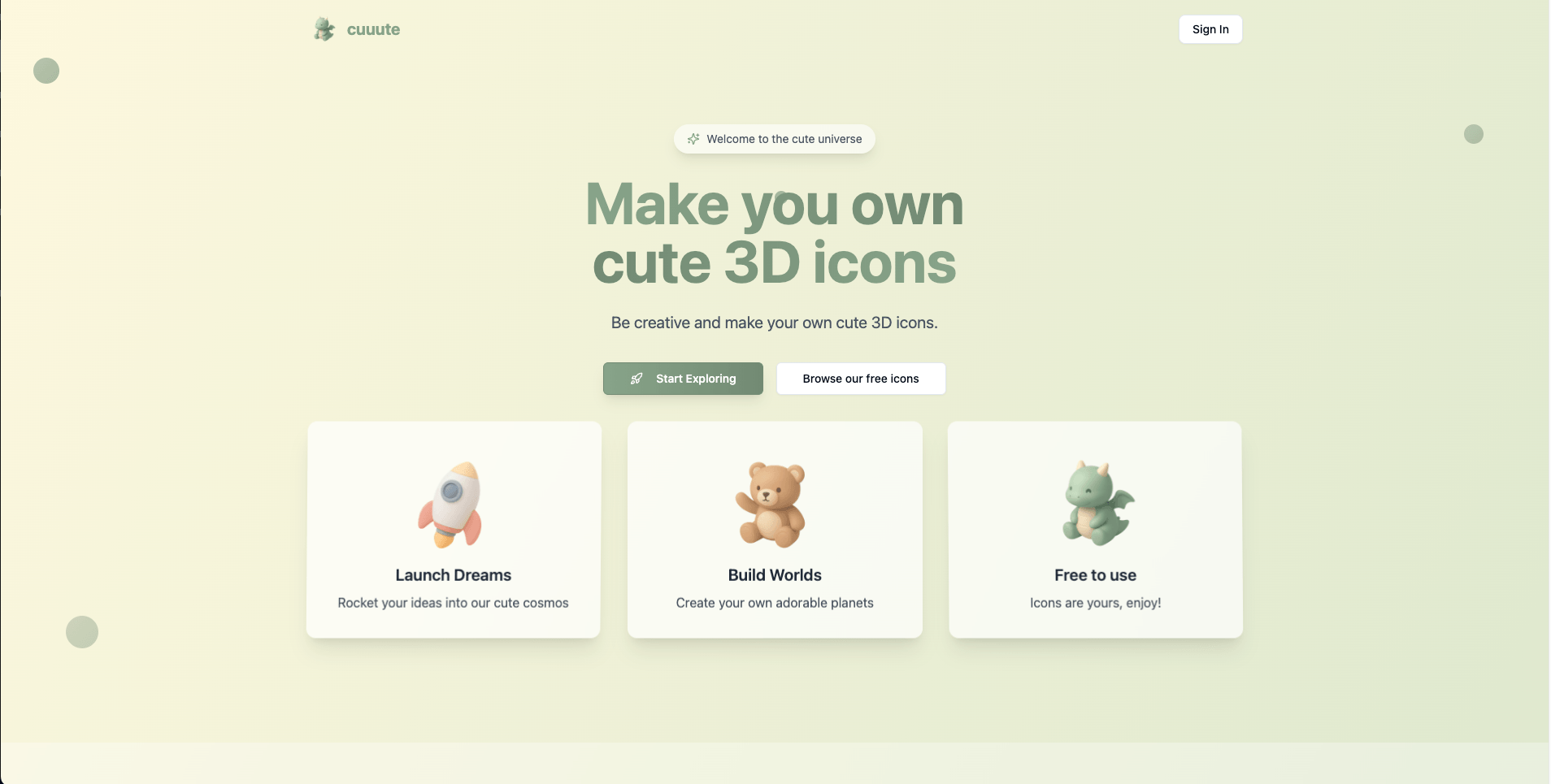The image size is (1551, 784).
Task: Open Browse our free icons
Action: [860, 379]
